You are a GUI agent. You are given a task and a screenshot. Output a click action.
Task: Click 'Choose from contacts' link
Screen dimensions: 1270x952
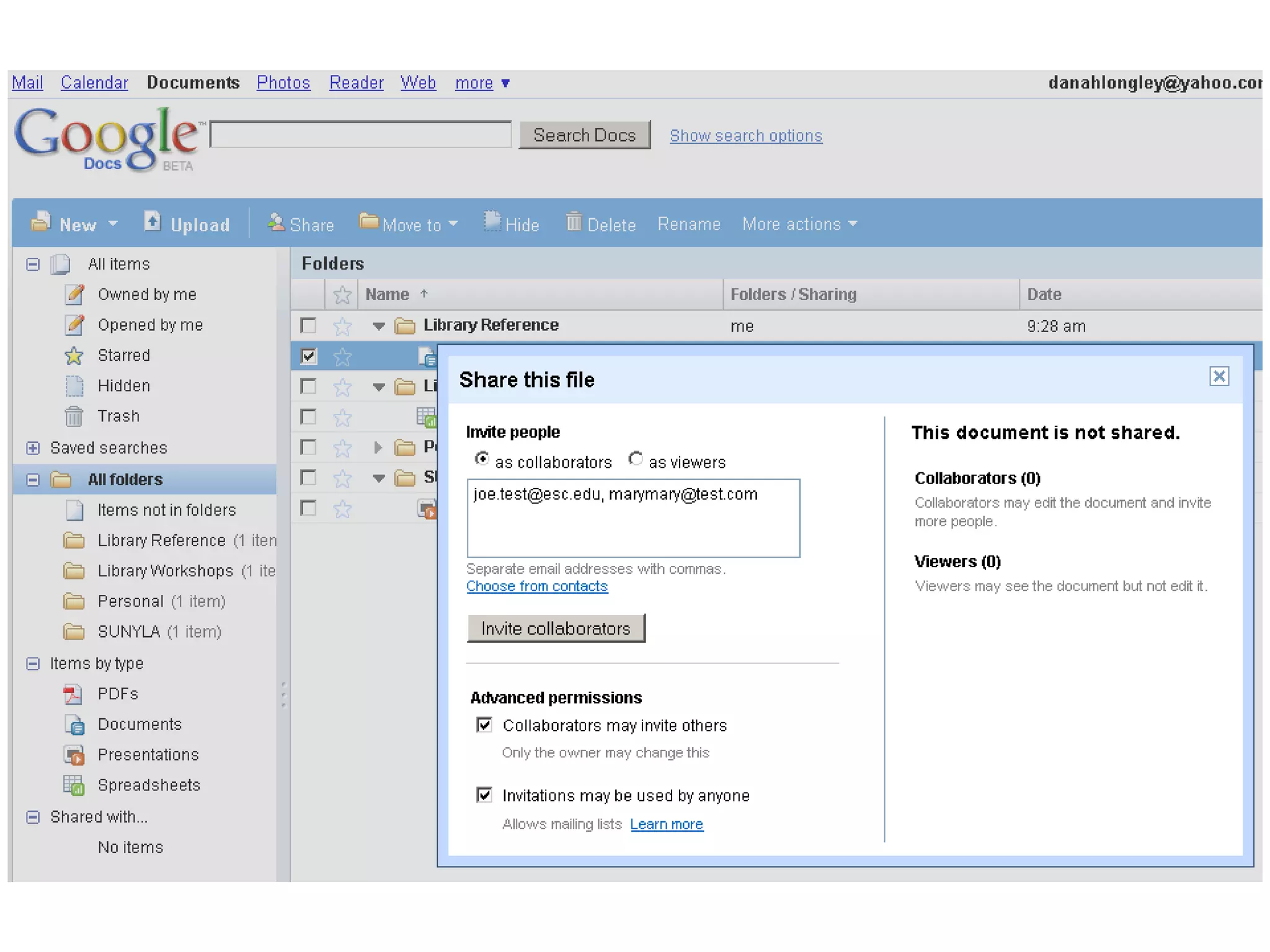(536, 586)
